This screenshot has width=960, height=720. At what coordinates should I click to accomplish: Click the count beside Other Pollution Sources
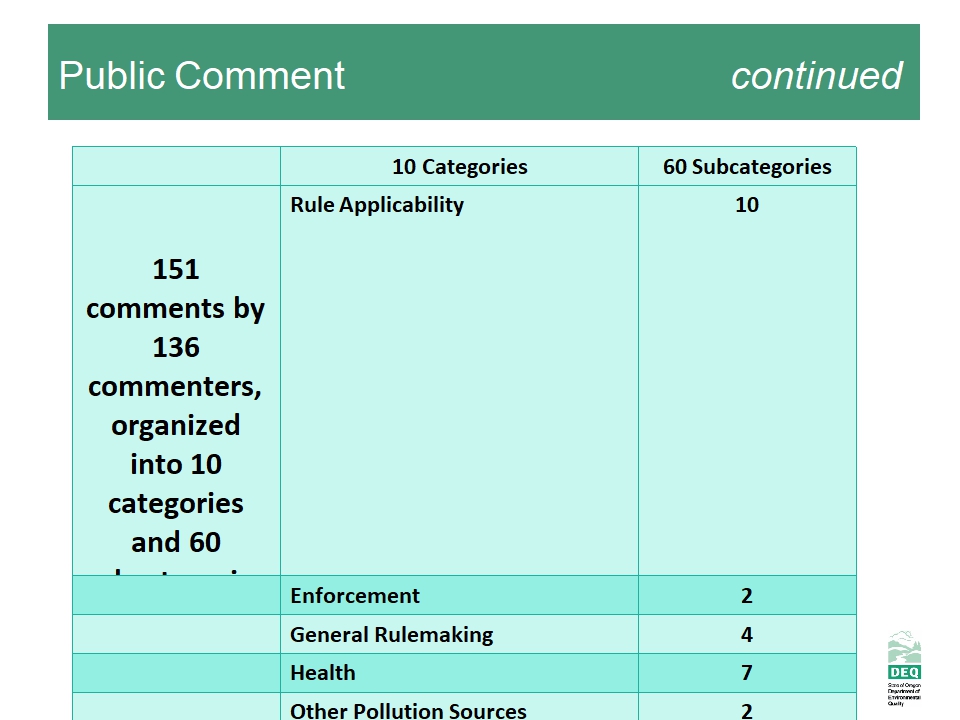click(747, 709)
